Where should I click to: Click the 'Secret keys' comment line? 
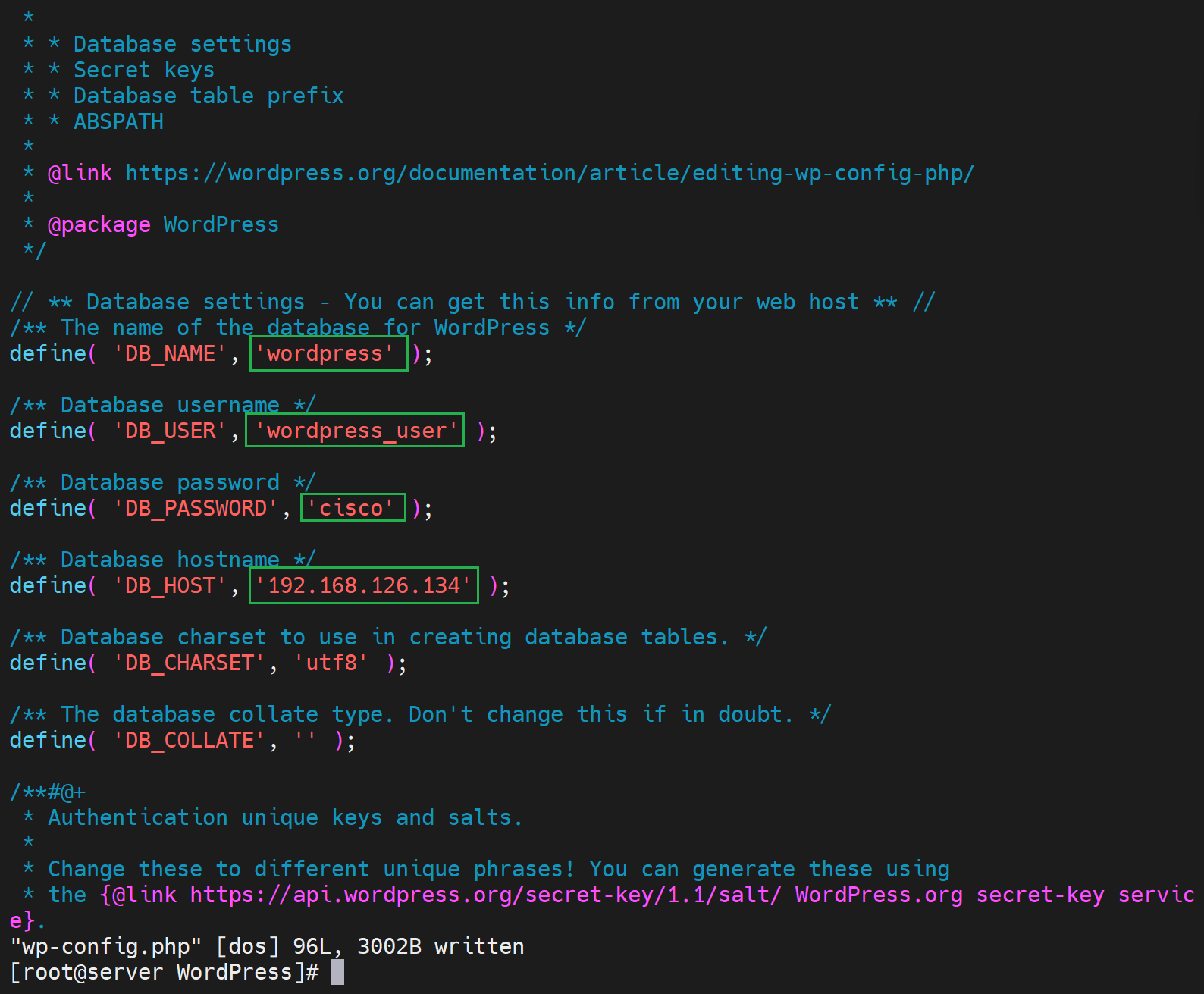[143, 71]
